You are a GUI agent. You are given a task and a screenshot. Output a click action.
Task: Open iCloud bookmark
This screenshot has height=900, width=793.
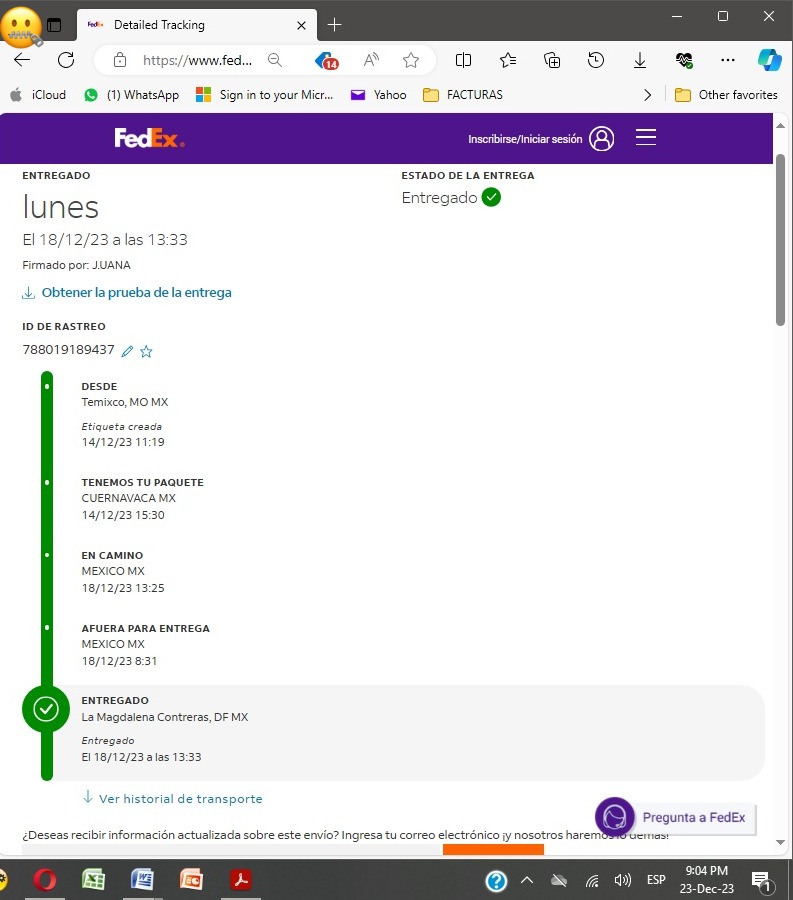coord(38,95)
